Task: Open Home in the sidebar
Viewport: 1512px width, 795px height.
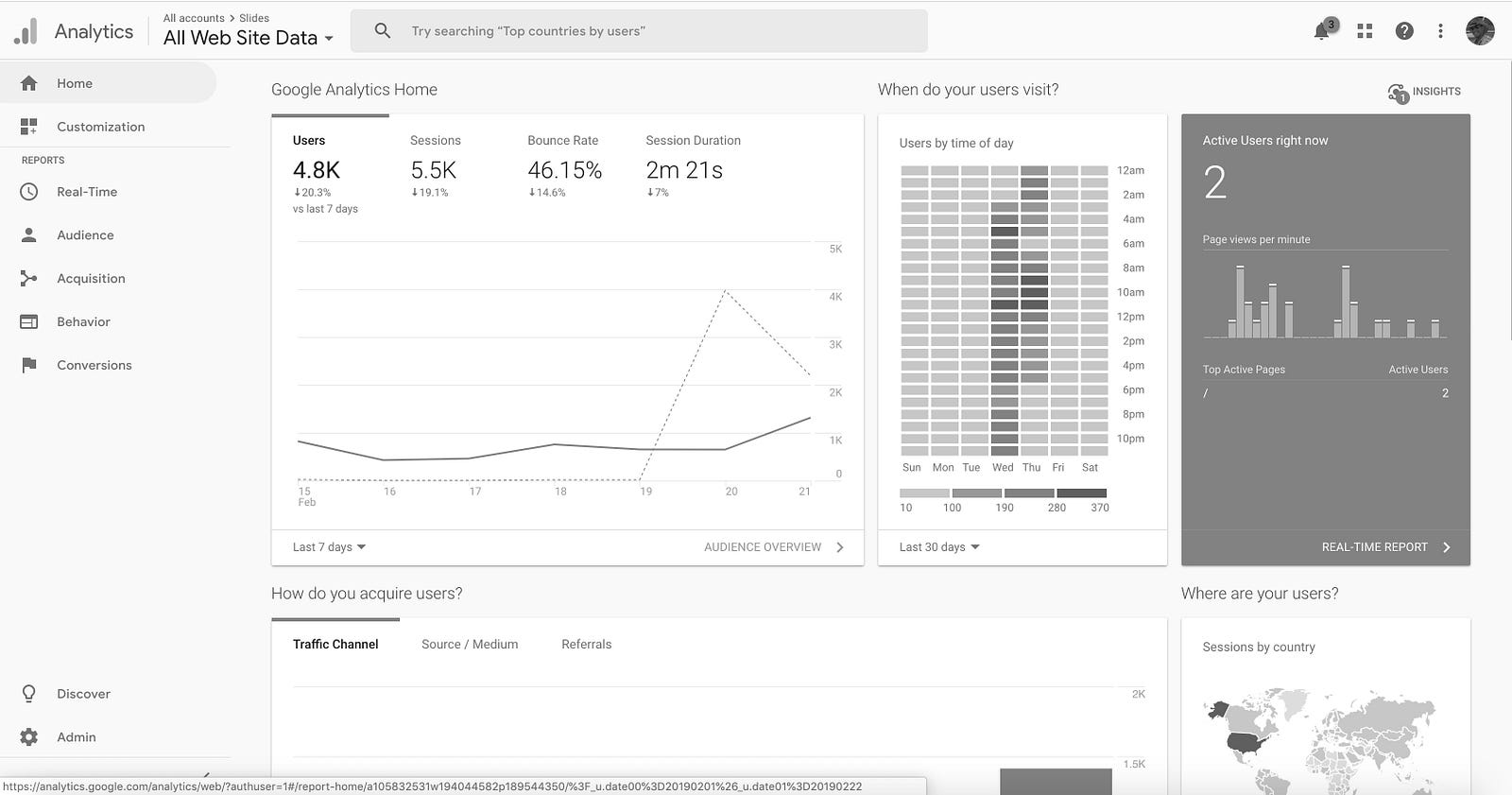Action: (108, 83)
